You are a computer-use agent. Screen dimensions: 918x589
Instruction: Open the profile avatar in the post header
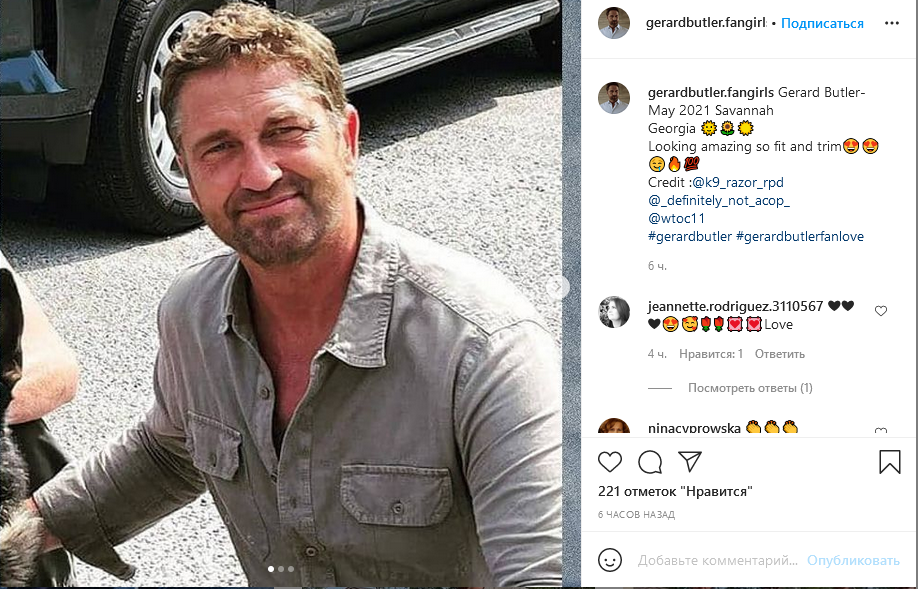point(614,23)
